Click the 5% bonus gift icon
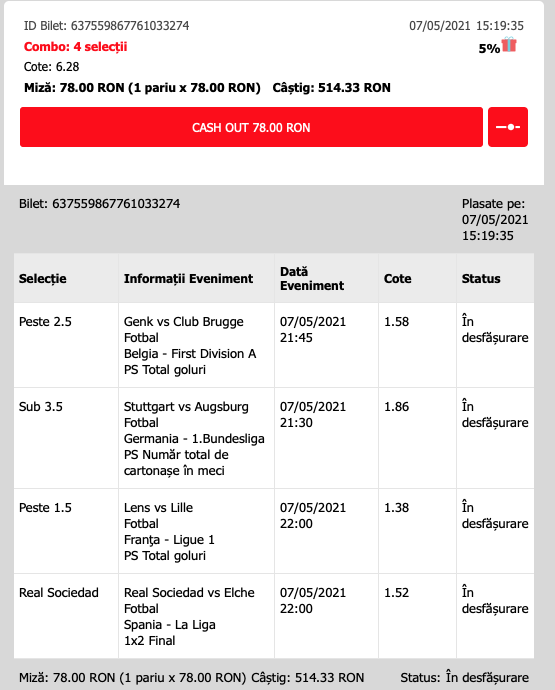Screen dimensions: 555x690 point(509,45)
